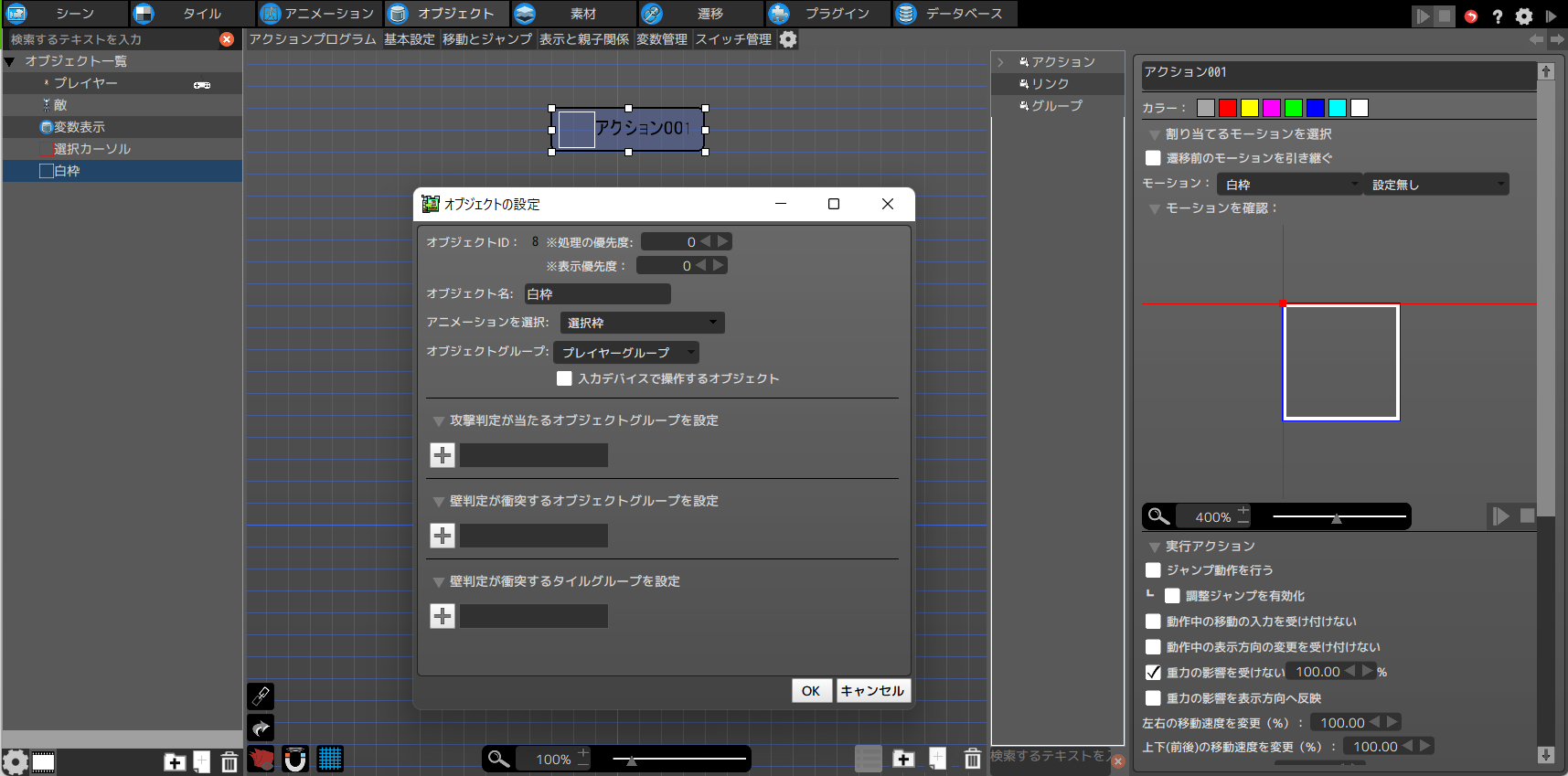Open アニメーションを選択 dropdown

pyautogui.click(x=642, y=323)
